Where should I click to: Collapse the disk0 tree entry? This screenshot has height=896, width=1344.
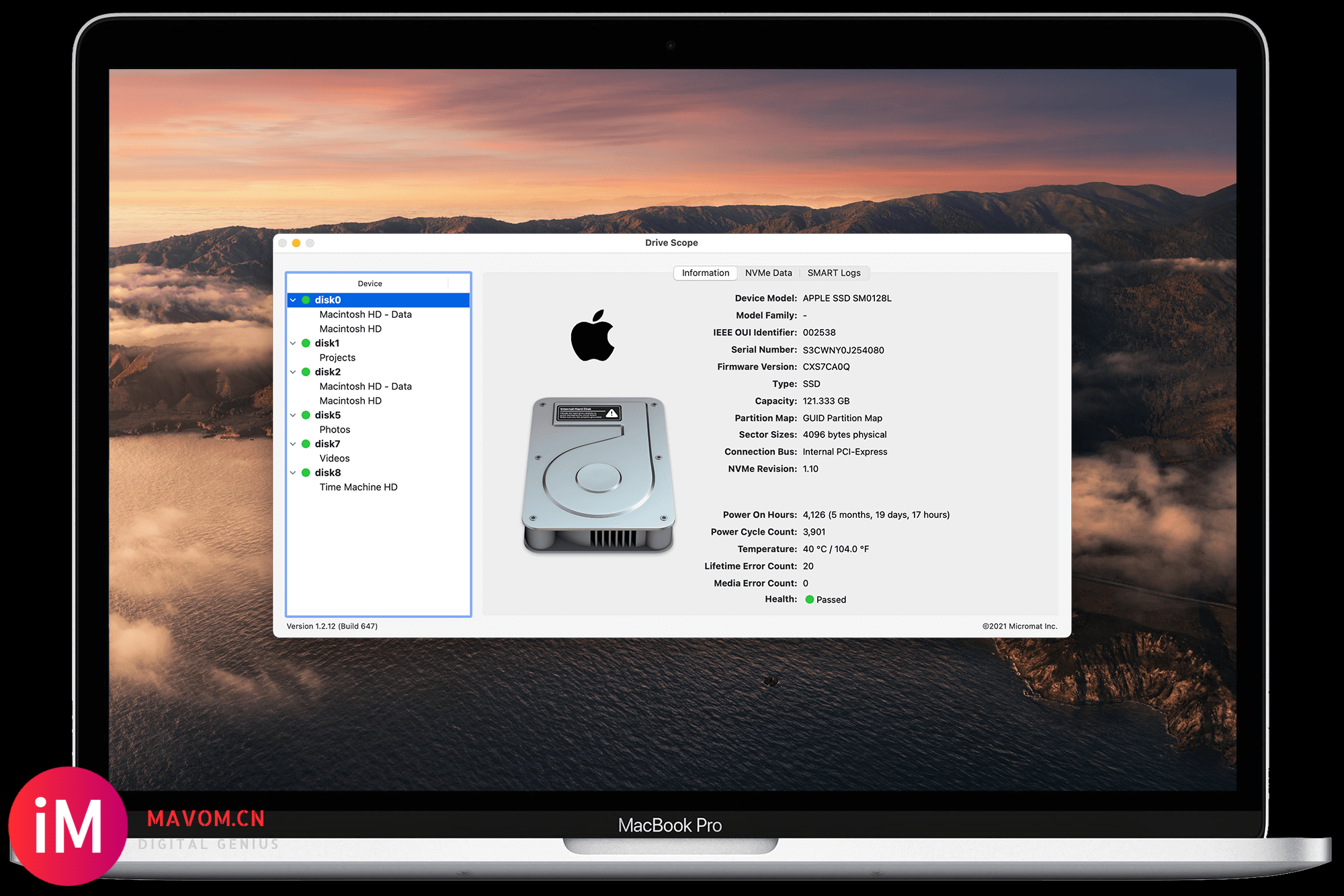[x=293, y=300]
